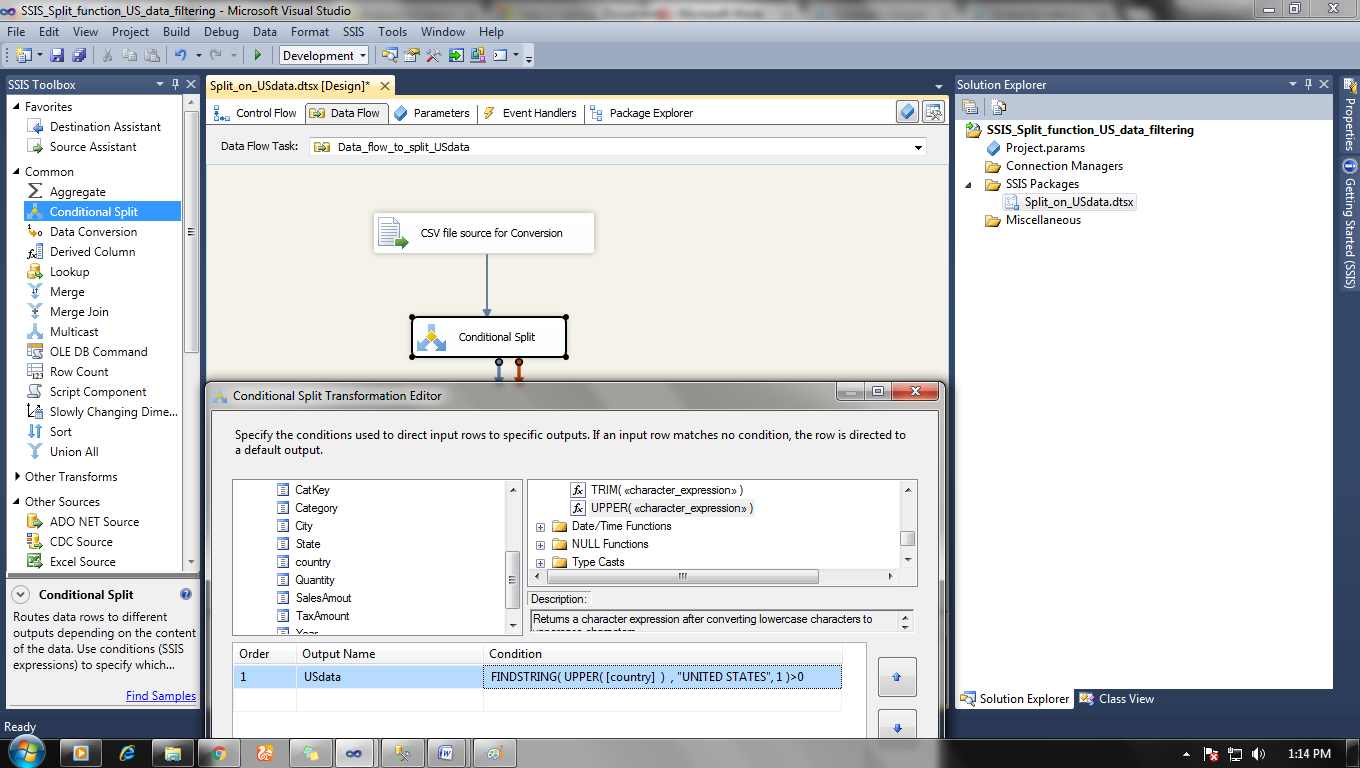This screenshot has width=1360, height=768.
Task: Select the Data Conversion toolbox item
Action: [x=93, y=231]
